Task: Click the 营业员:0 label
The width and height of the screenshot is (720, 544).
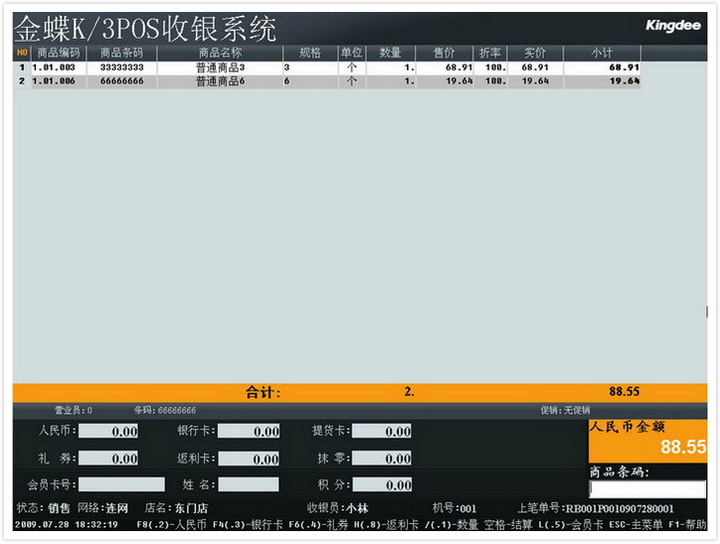Action: (x=73, y=410)
